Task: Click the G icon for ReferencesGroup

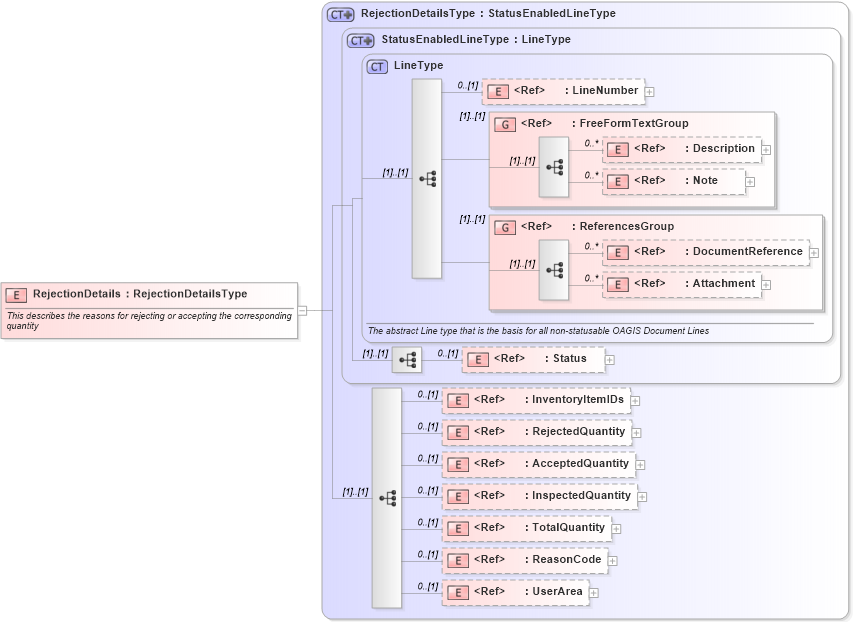Action: [x=503, y=226]
